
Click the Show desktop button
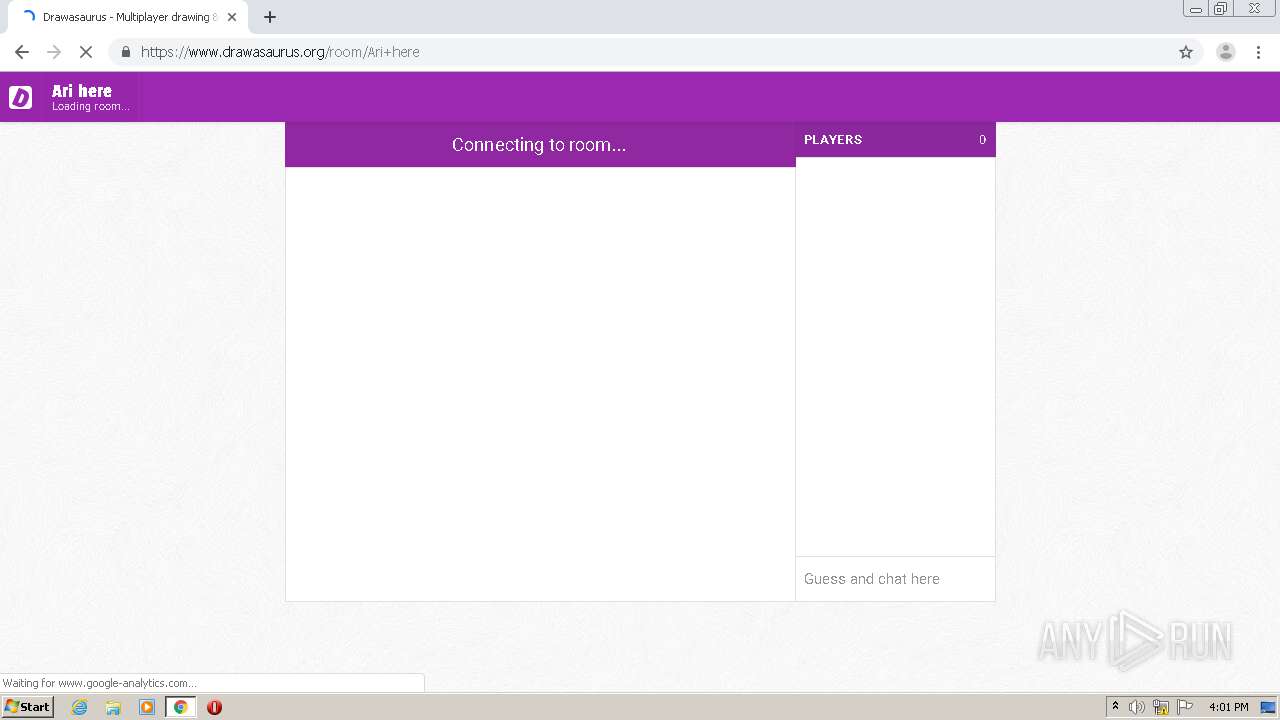(x=1268, y=707)
